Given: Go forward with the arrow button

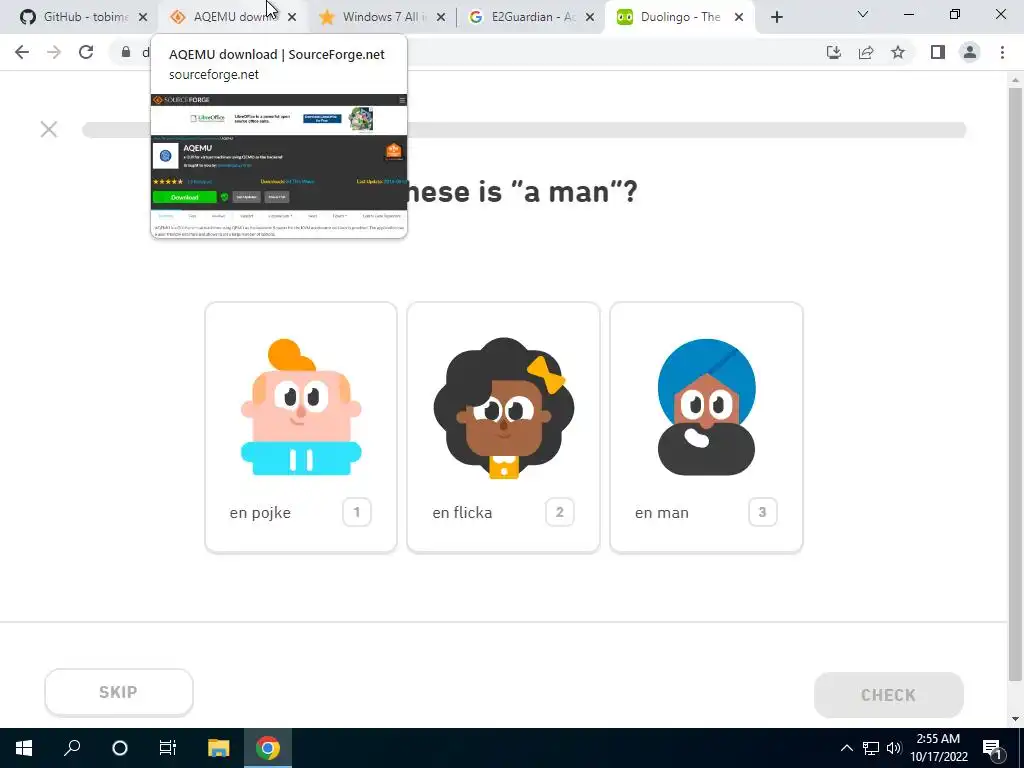Looking at the screenshot, I should point(54,52).
